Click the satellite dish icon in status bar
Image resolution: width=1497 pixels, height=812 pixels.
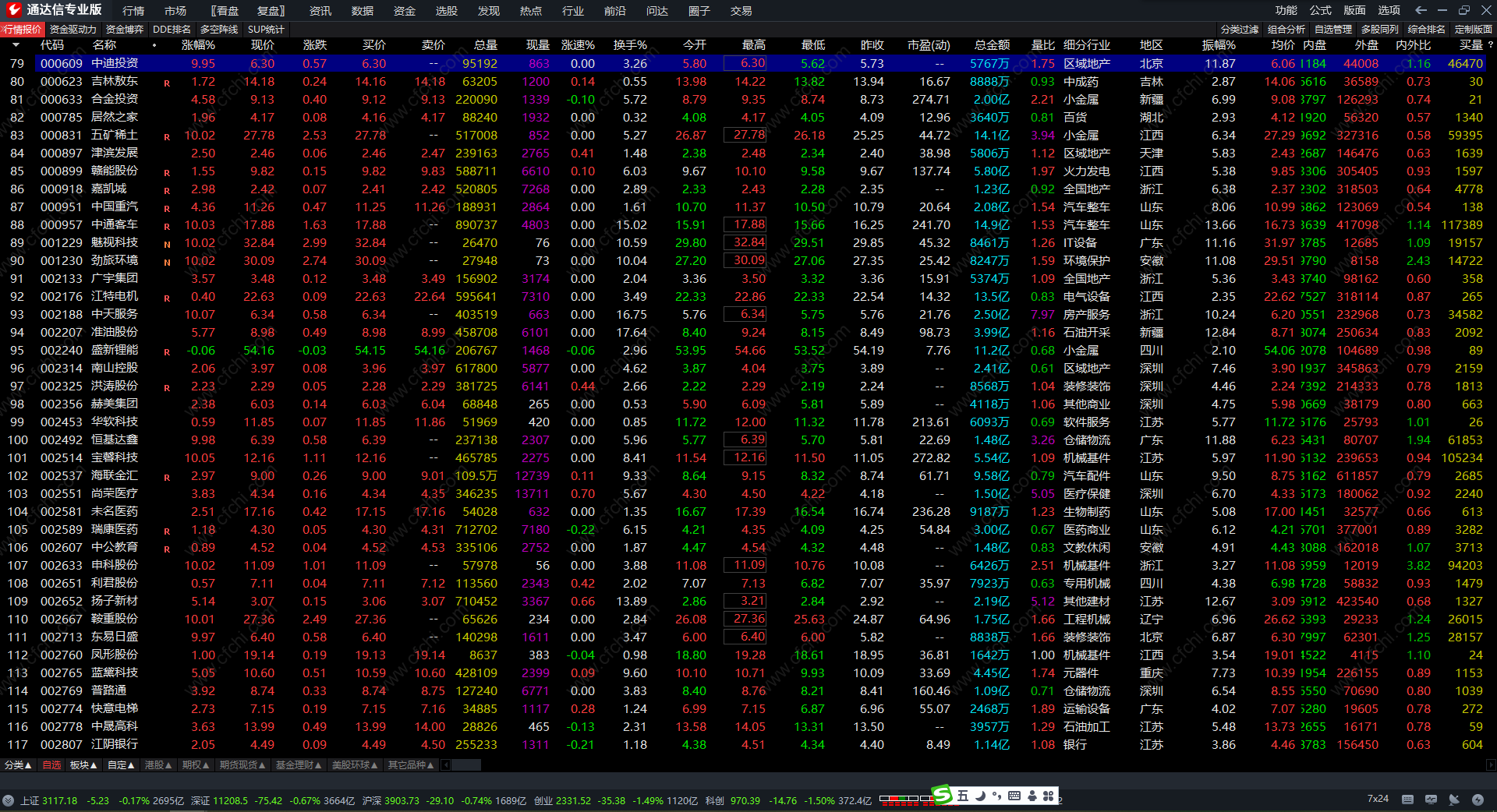coord(1454,800)
